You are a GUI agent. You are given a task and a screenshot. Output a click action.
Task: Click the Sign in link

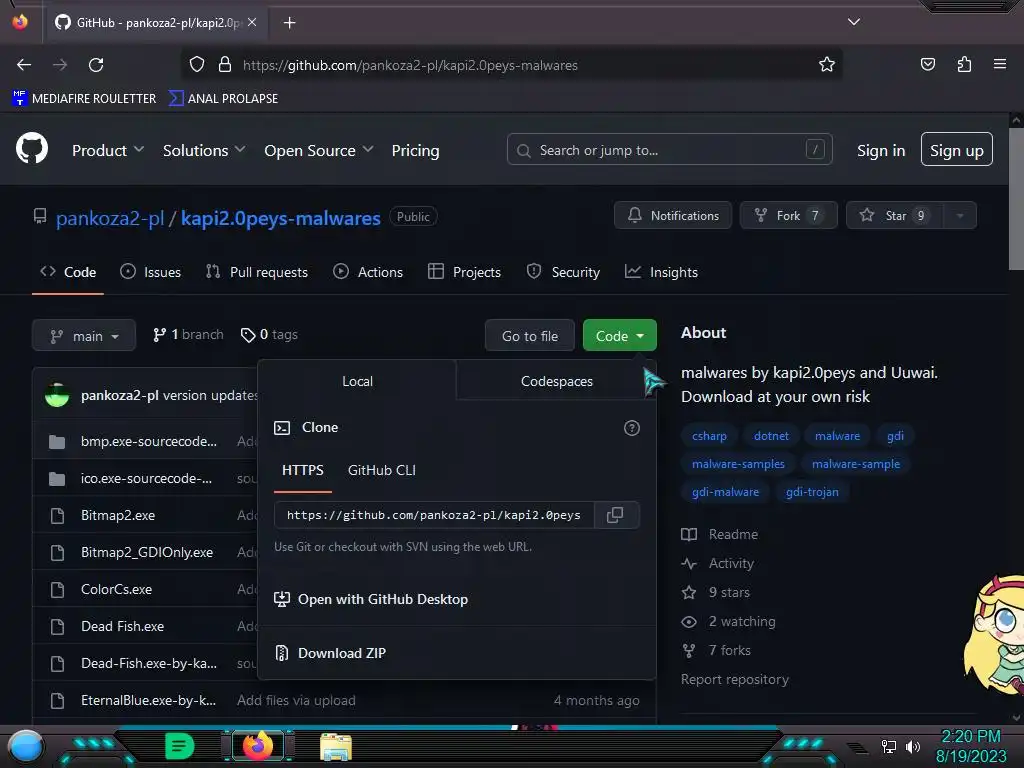coord(881,150)
